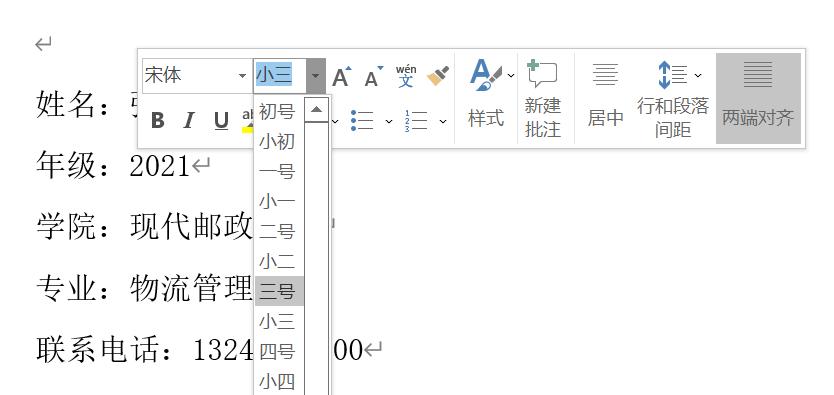834x395 pixels.
Task: Expand the bulleted list dropdown arrow
Action: [389, 122]
